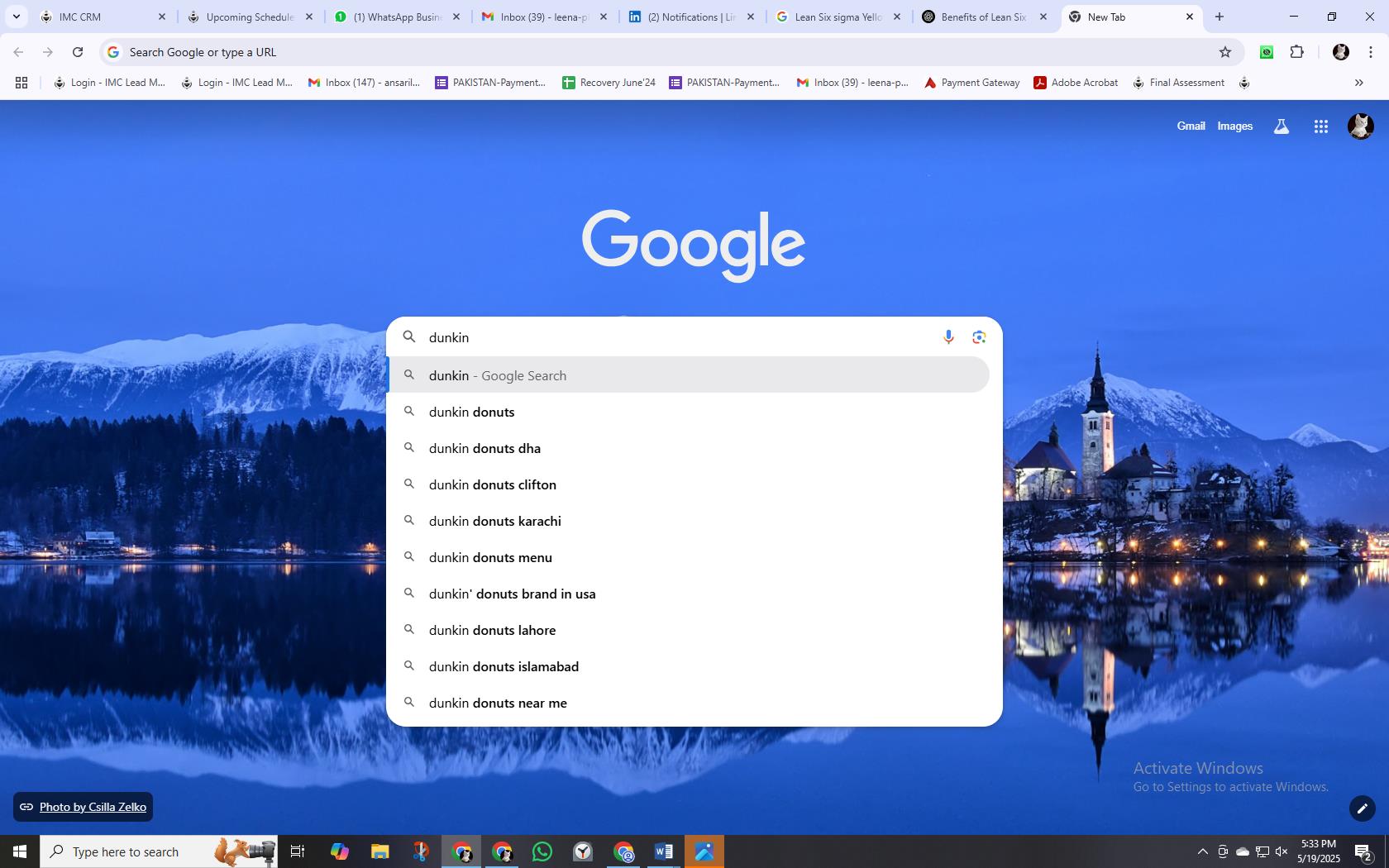Open Adobe Acrobat bookmark

pyautogui.click(x=1076, y=83)
